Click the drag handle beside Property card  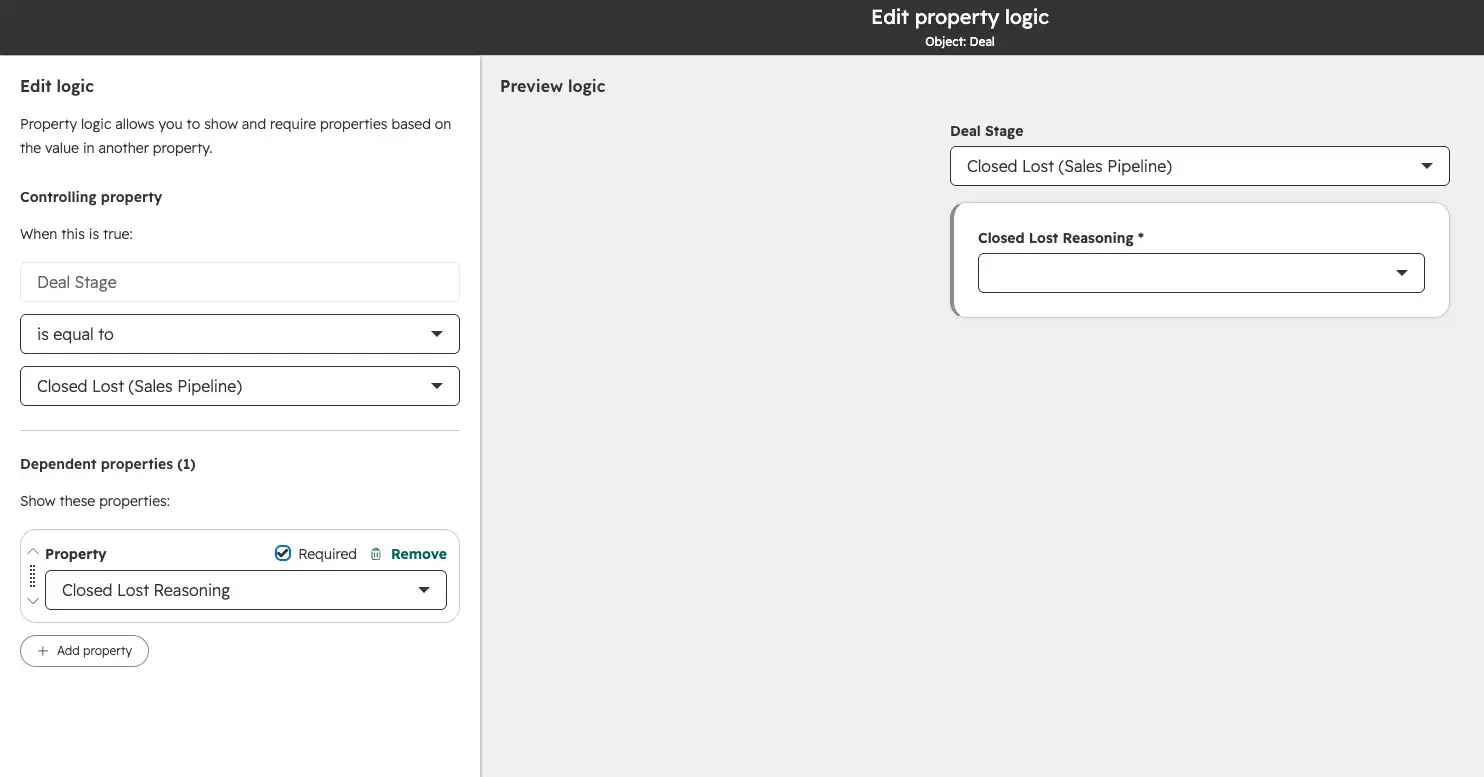point(33,576)
